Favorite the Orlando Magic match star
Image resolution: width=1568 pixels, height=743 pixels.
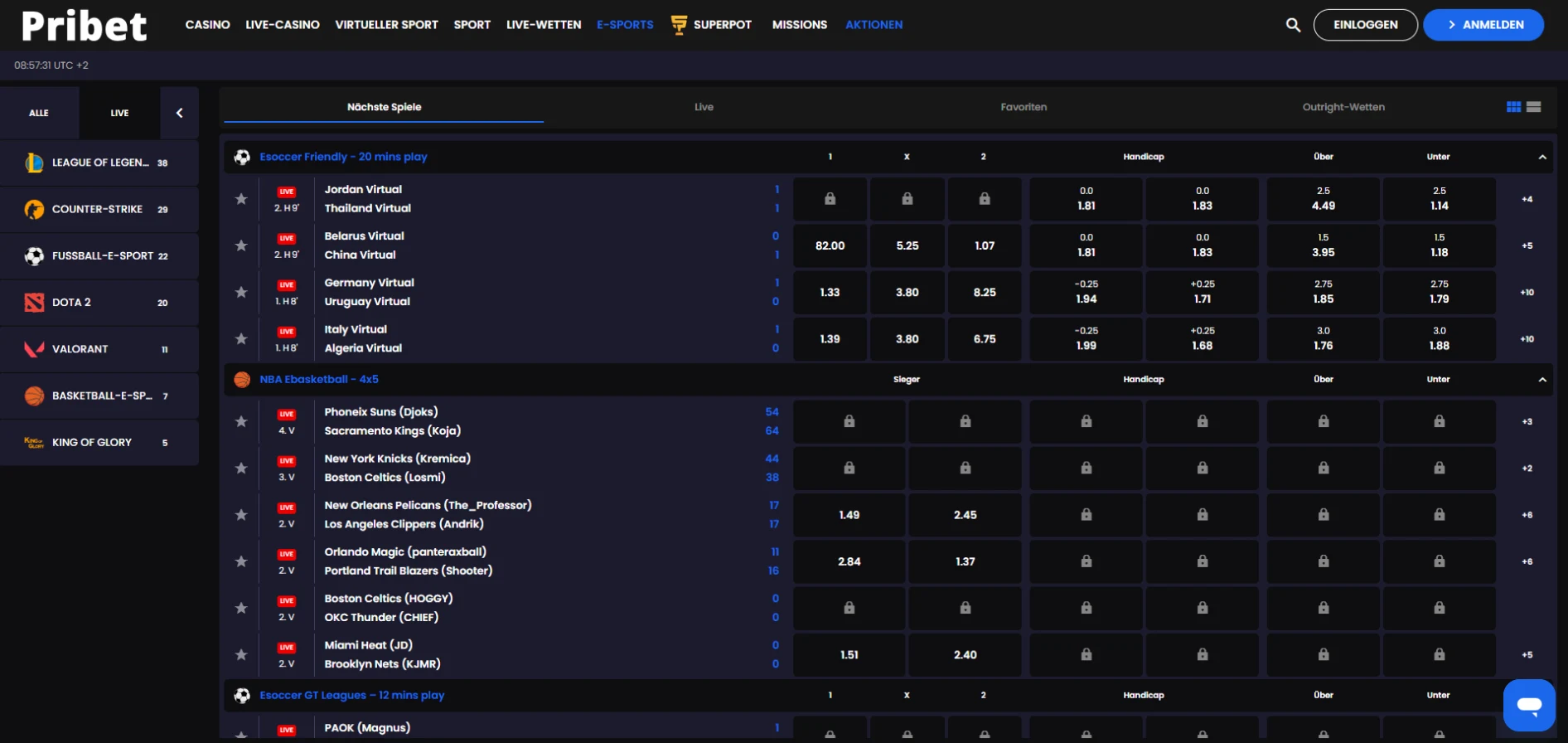coord(241,561)
